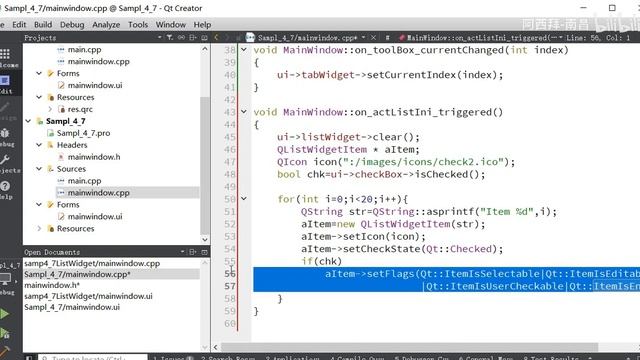640x360 pixels.
Task: Select main.cpp under Sampl_4_7 Sources
Action: (x=84, y=180)
